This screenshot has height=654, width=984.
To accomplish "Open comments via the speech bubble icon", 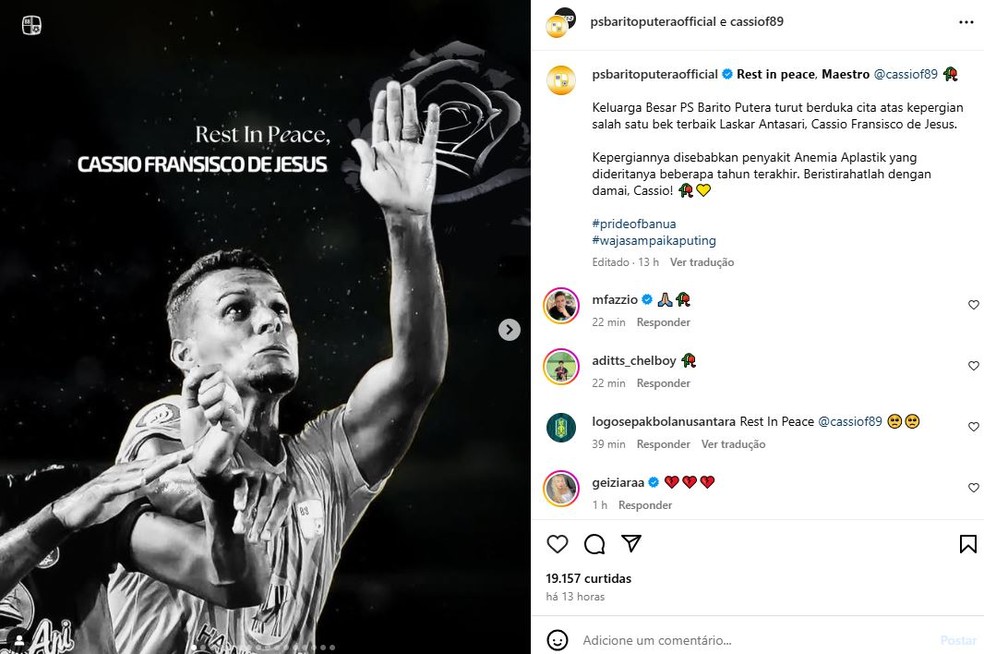I will (x=595, y=543).
